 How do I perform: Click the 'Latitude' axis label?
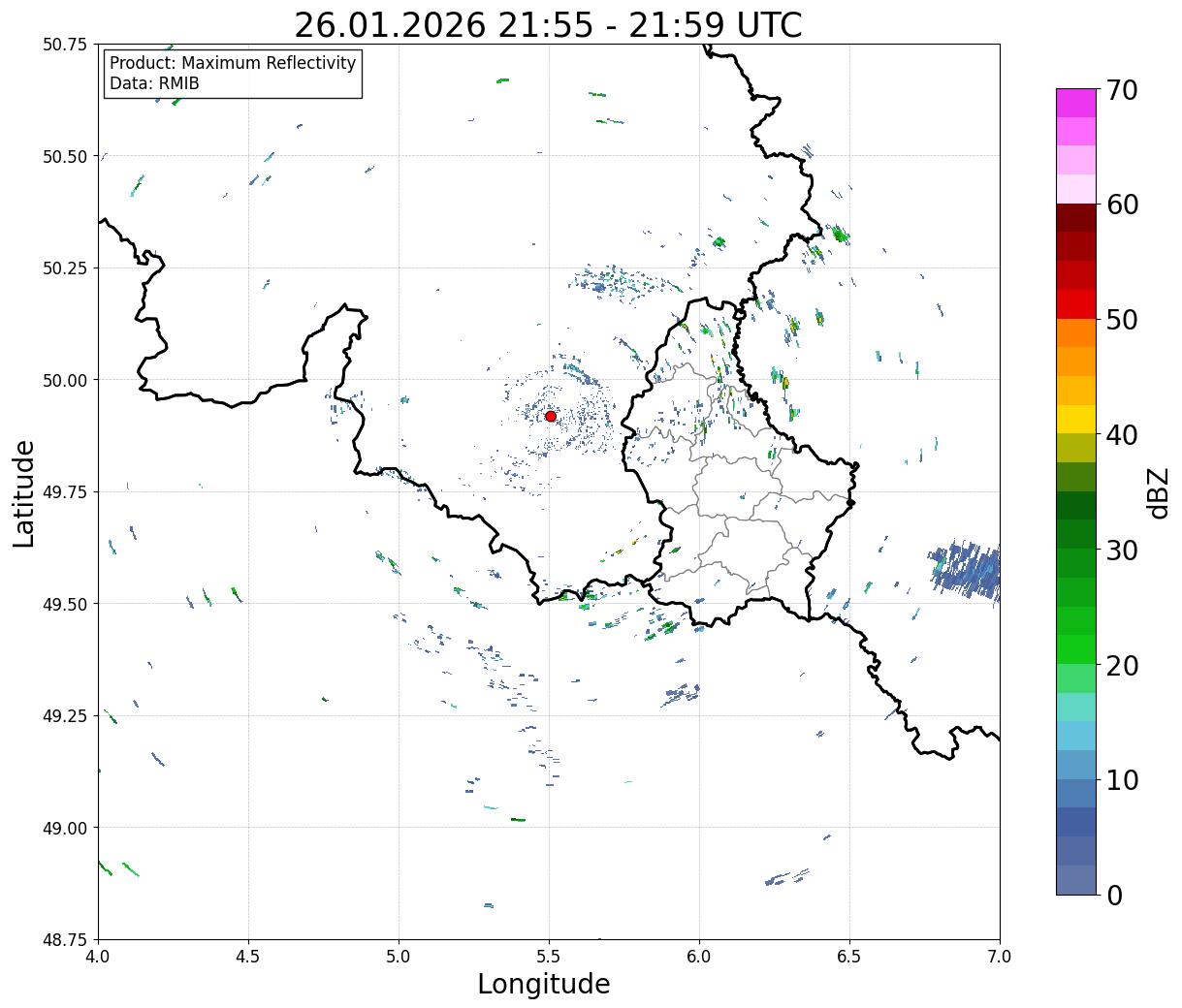[x=24, y=493]
